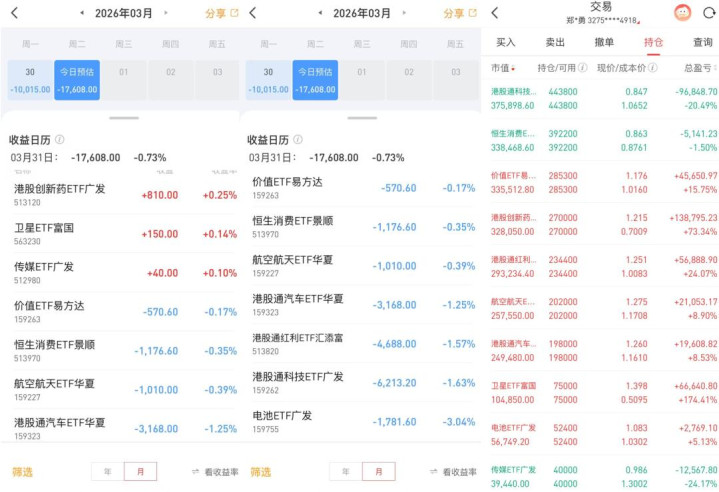This screenshot has width=719, height=492.
Task: Open 港股通科技ETF广发 row in middle list
Action: (362, 382)
